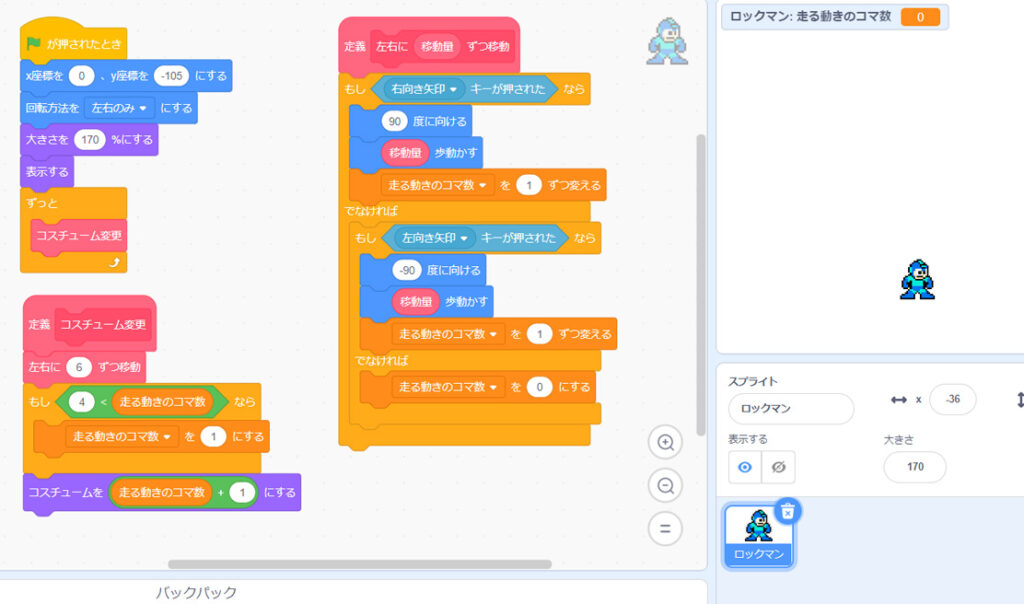Show the sprite with eye icon
This screenshot has width=1024, height=604.
[x=744, y=467]
